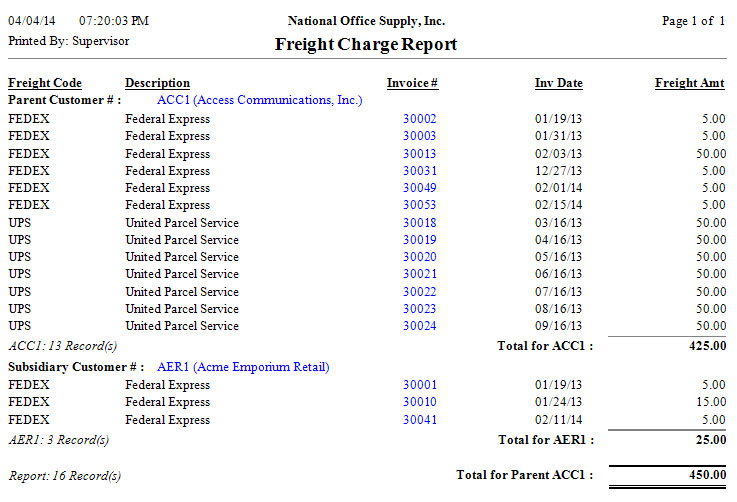Open invoice 30031 dated 12/27/13
Screen dimensions: 737x502
[x=419, y=171]
